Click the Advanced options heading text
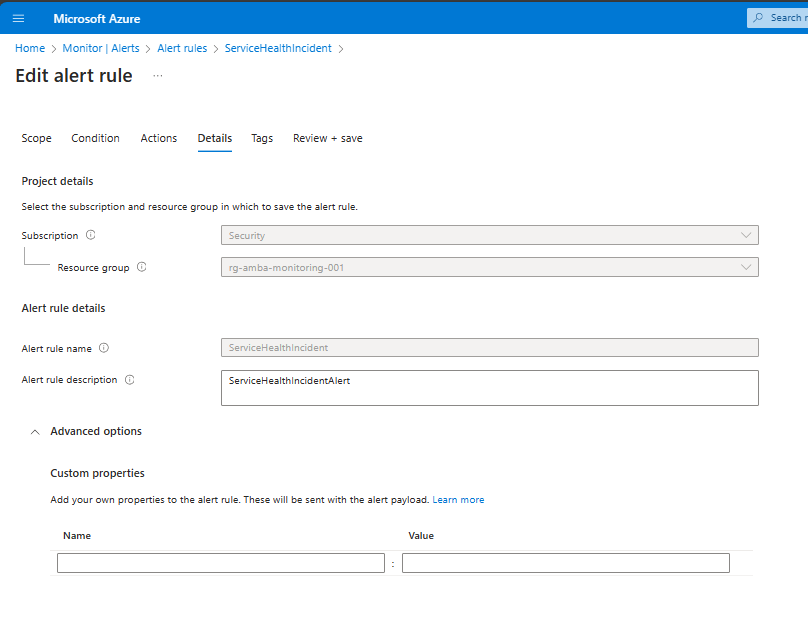This screenshot has height=625, width=808. tap(96, 431)
